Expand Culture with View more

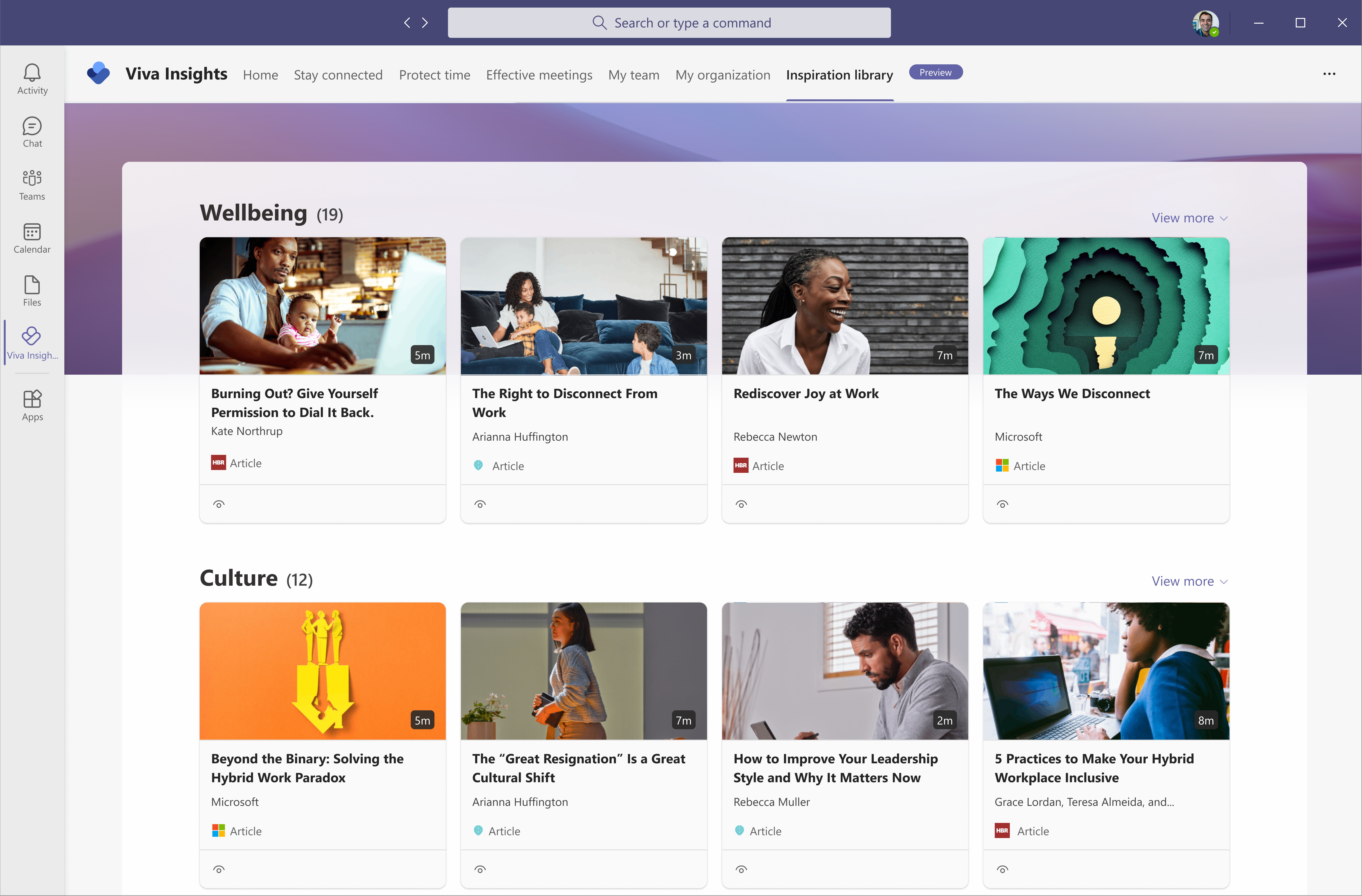tap(1189, 581)
